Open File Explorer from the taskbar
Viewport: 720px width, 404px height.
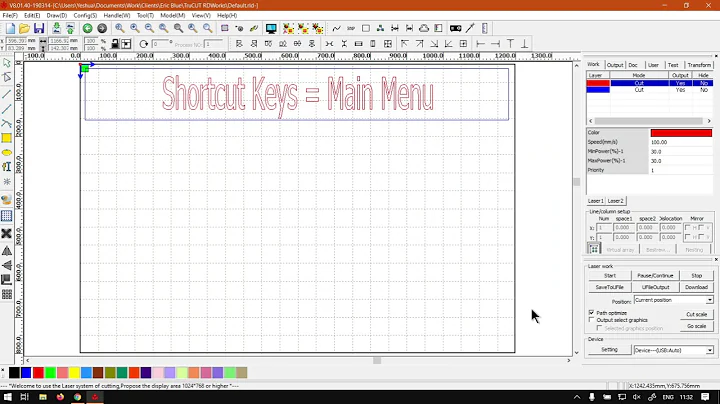[x=43, y=397]
